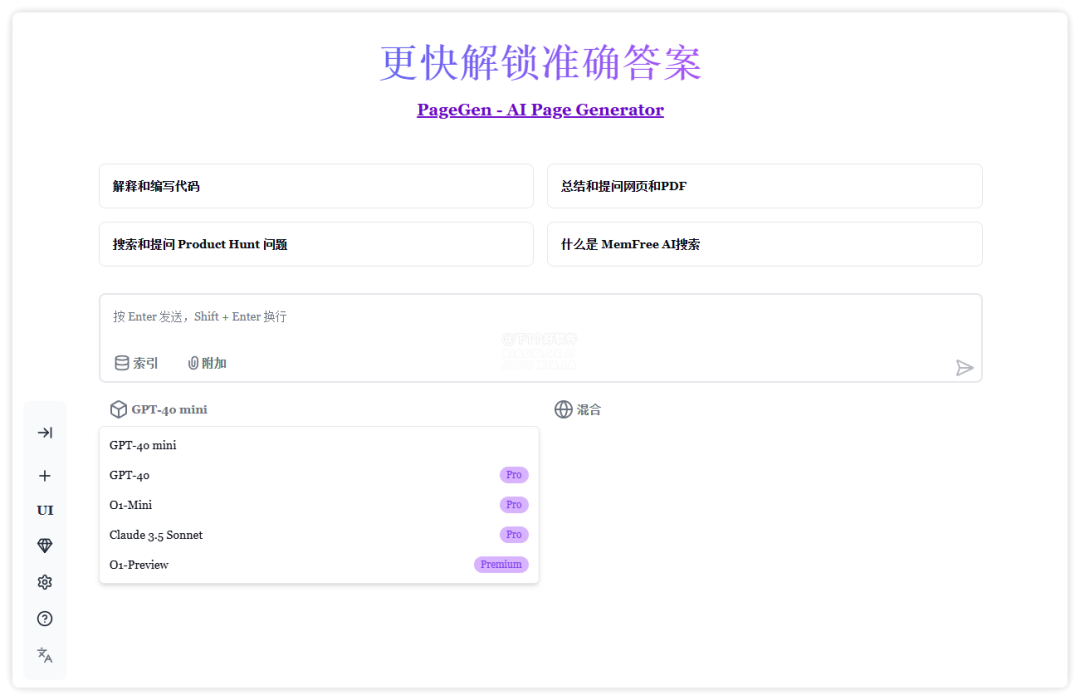Open settings gear in sidebar
The image size is (1080, 700).
click(45, 582)
